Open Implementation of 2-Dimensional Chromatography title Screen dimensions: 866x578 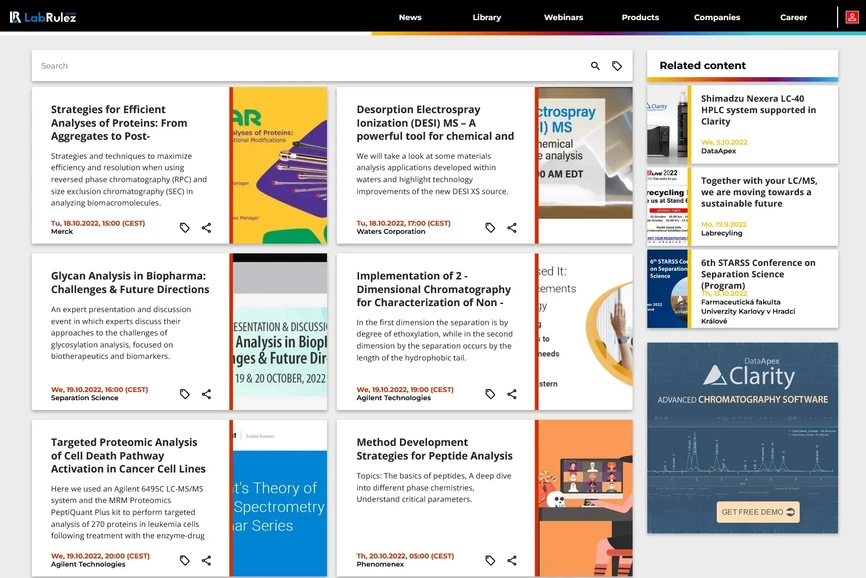(x=434, y=289)
